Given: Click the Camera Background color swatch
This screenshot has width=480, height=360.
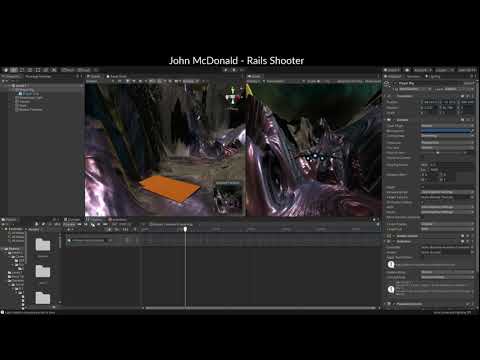Looking at the screenshot, I should coord(445,131).
